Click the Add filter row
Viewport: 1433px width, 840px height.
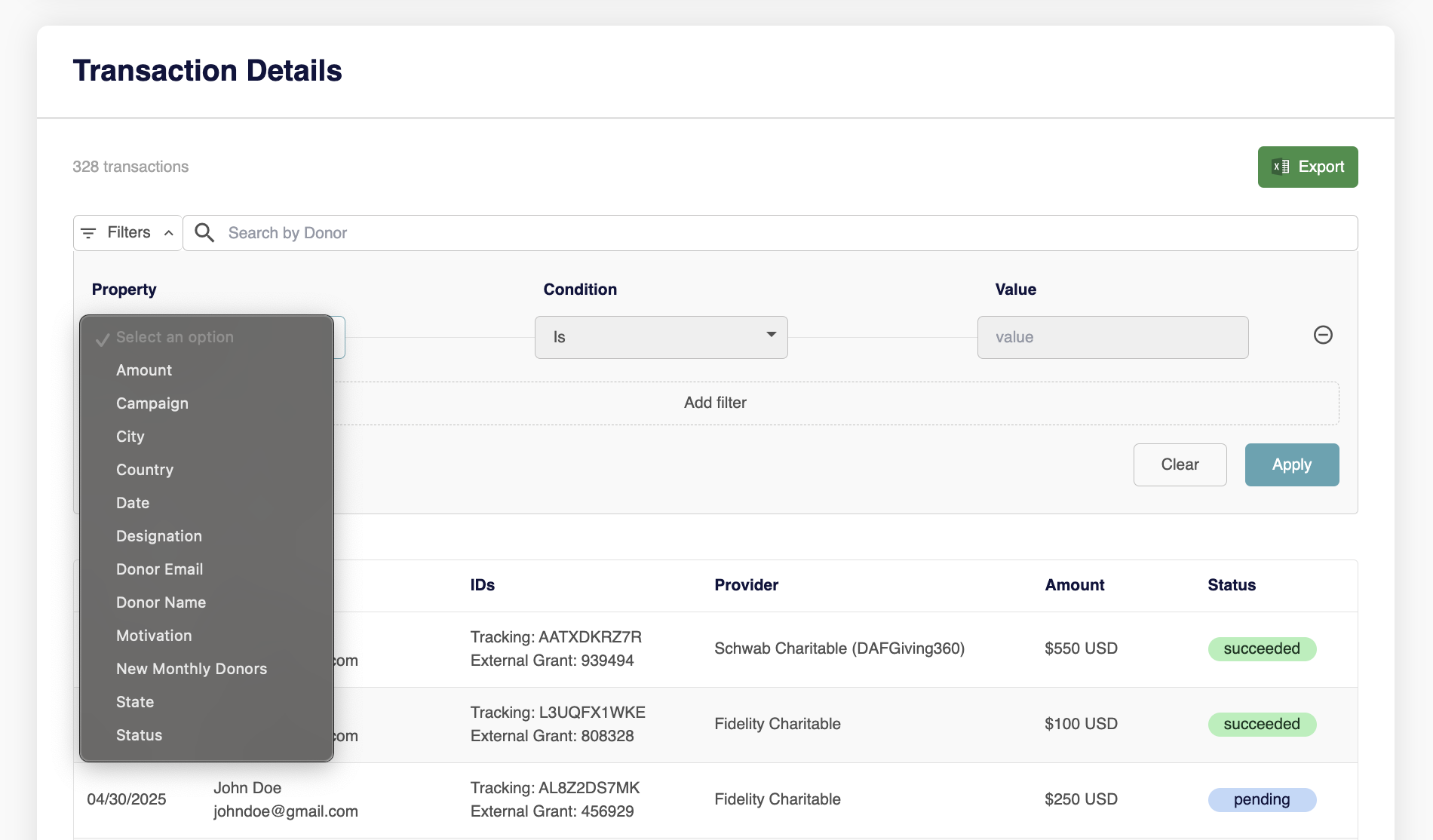click(715, 403)
